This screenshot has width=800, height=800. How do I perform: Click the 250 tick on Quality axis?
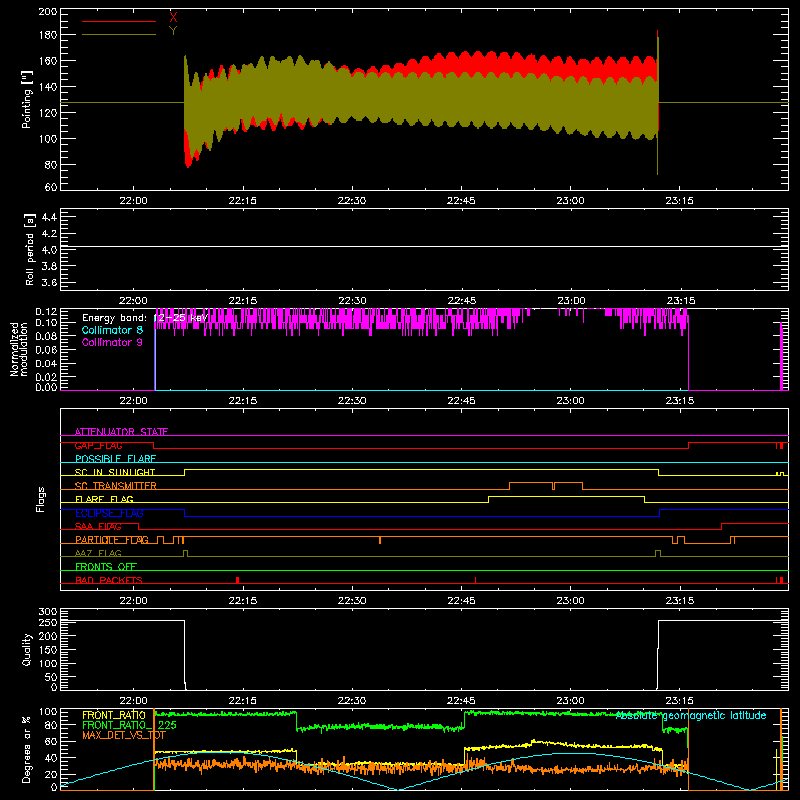(48, 623)
